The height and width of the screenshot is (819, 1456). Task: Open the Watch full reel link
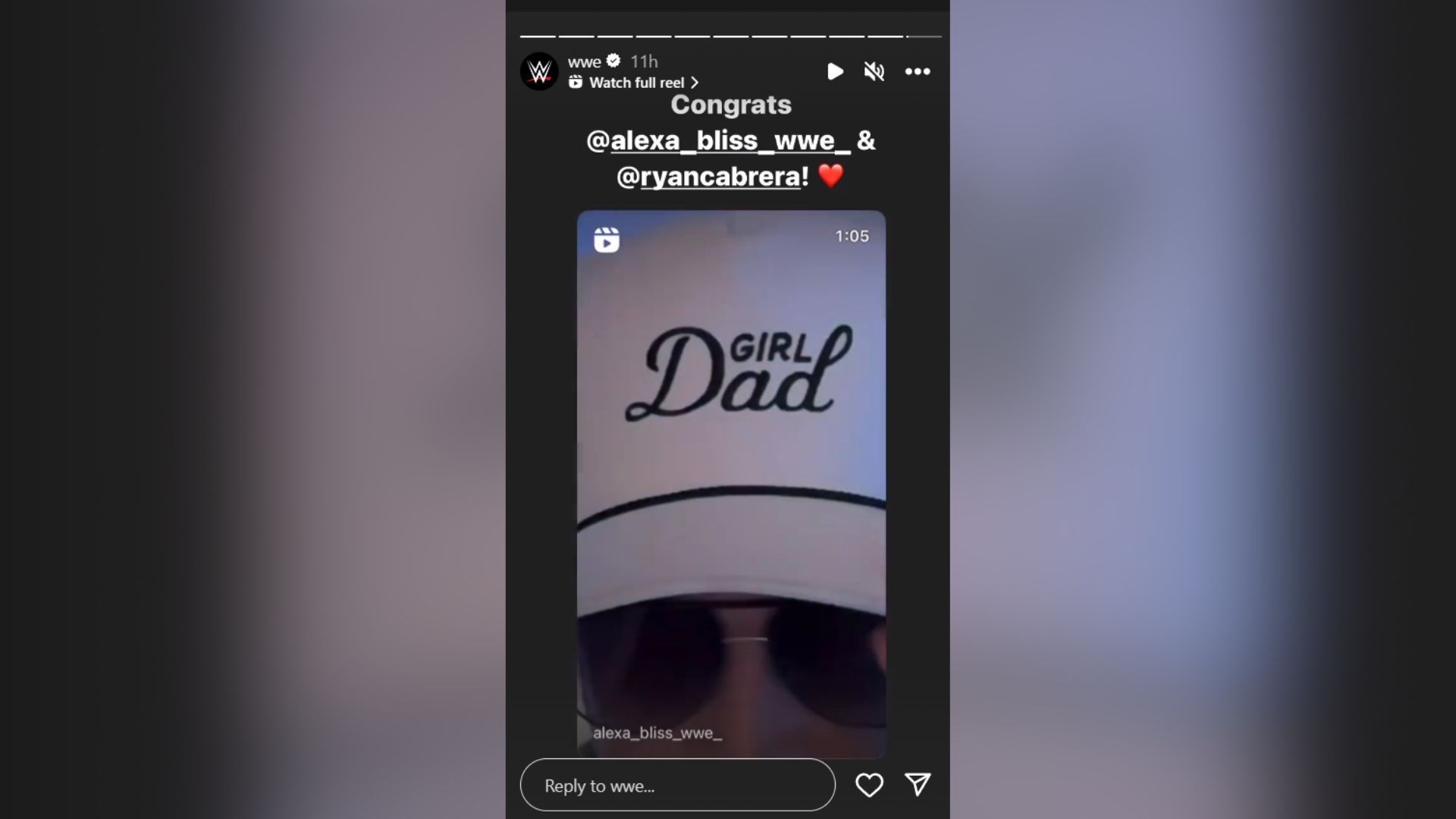635,82
